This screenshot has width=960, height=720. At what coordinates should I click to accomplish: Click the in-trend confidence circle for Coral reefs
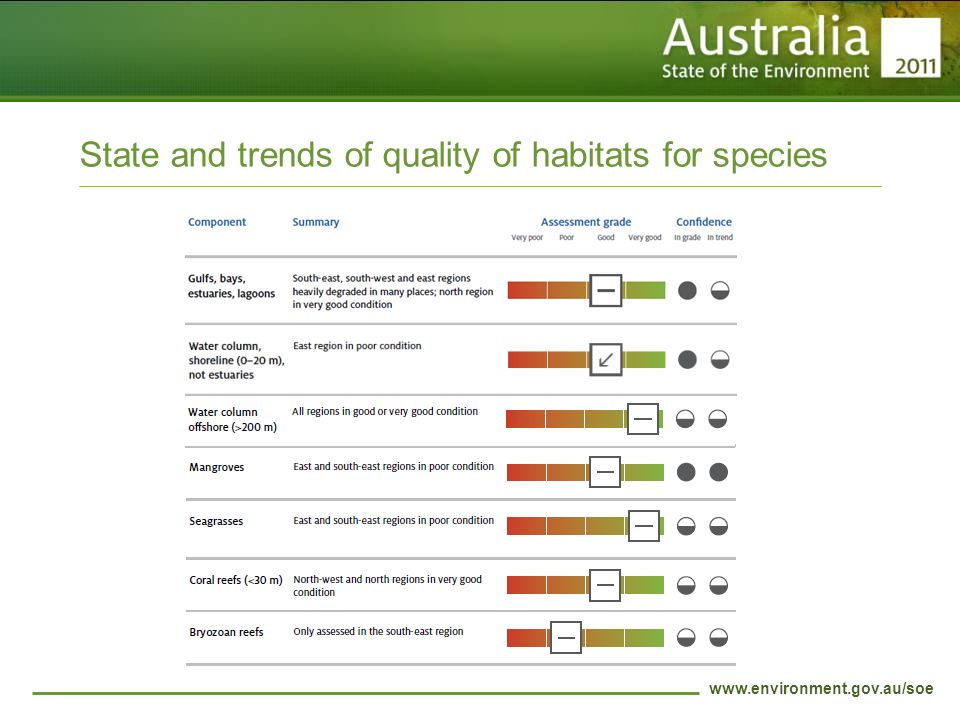pos(719,585)
